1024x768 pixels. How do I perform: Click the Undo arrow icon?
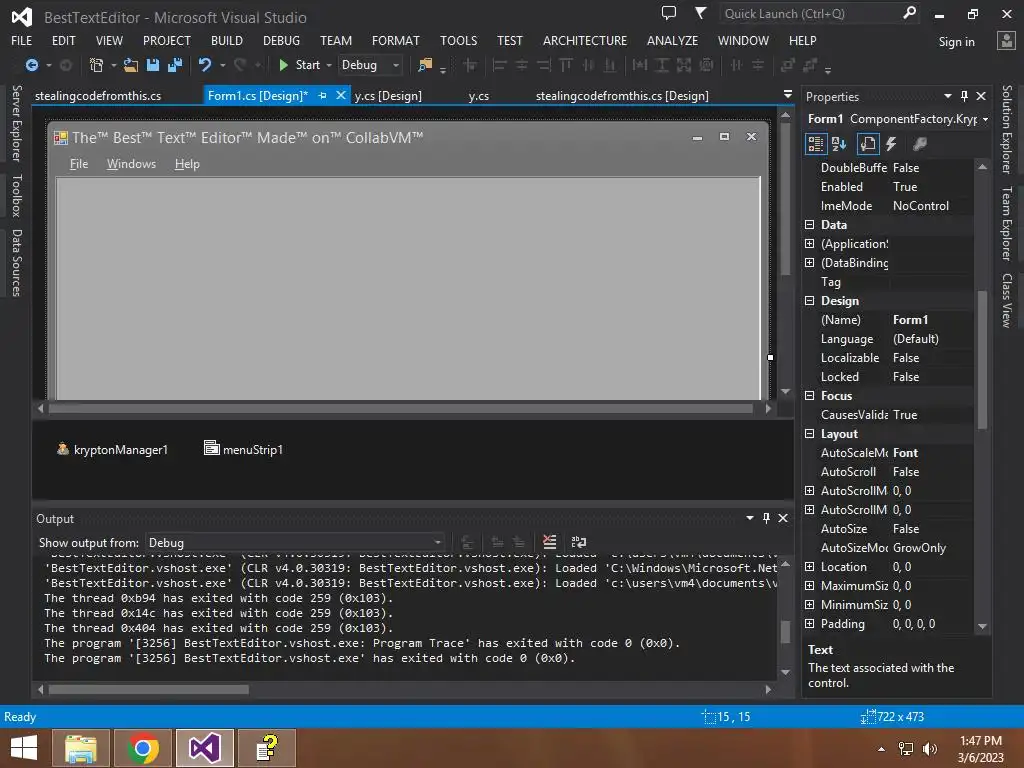coord(205,65)
